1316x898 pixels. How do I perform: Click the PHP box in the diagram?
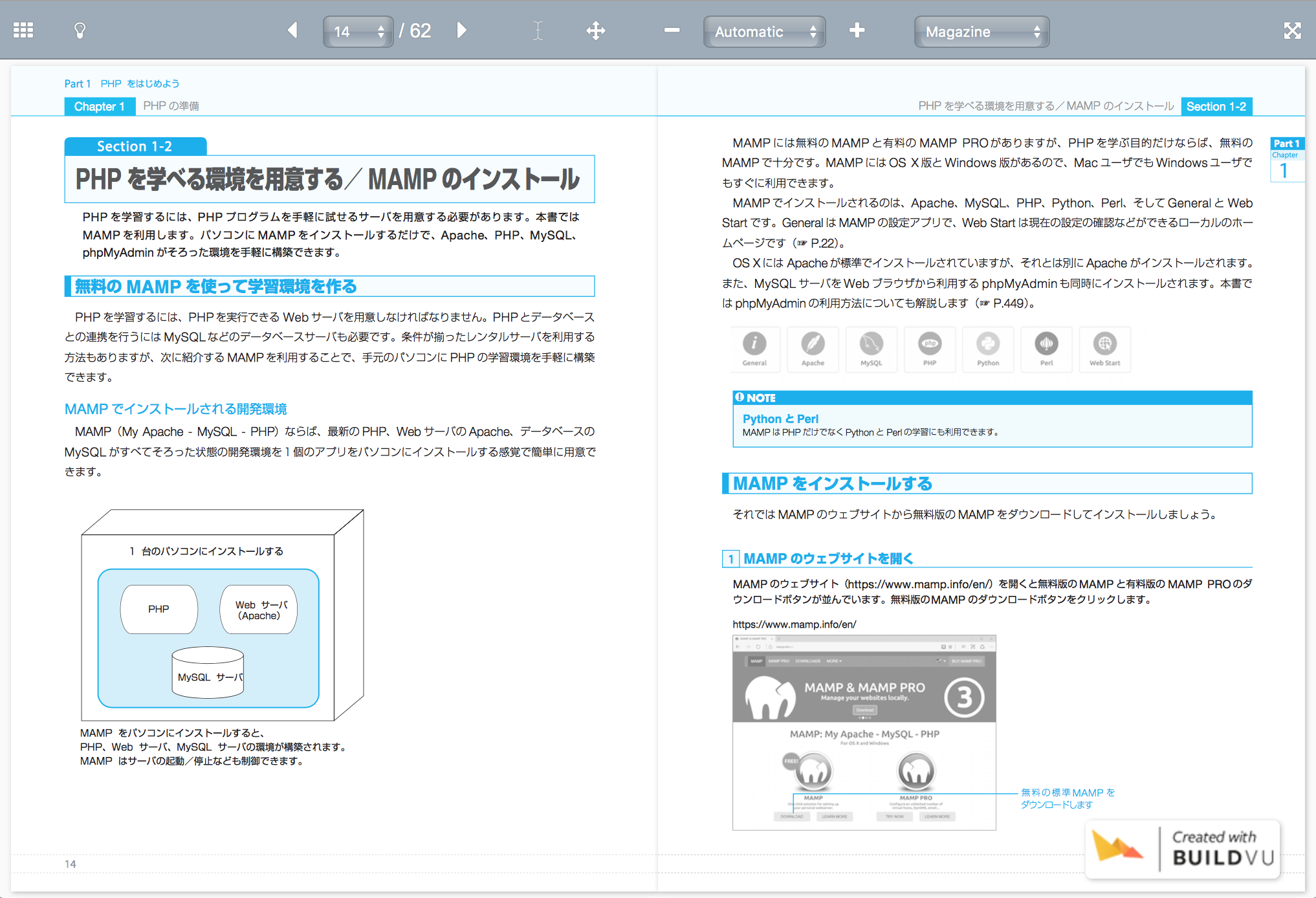pos(159,609)
